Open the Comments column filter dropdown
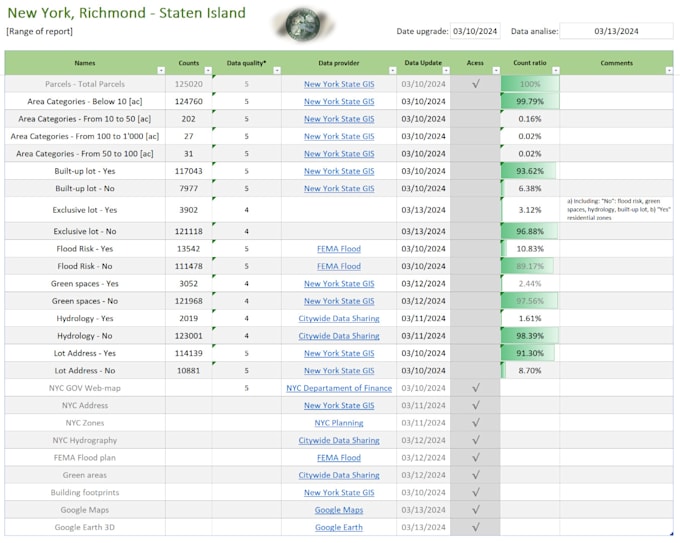Viewport: 680px width, 543px height. [x=669, y=70]
